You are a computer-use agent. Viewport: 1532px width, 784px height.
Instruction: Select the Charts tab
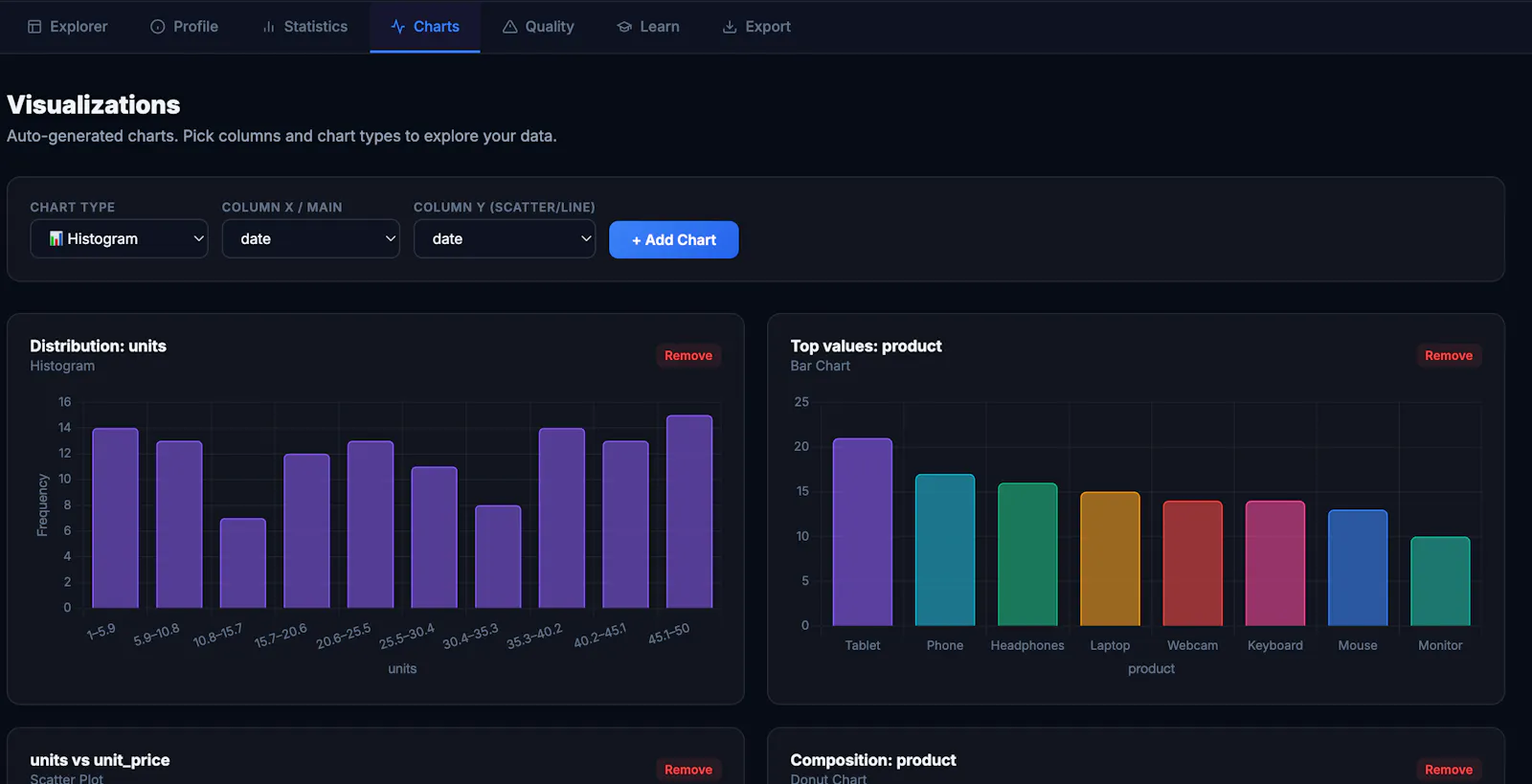click(x=425, y=27)
